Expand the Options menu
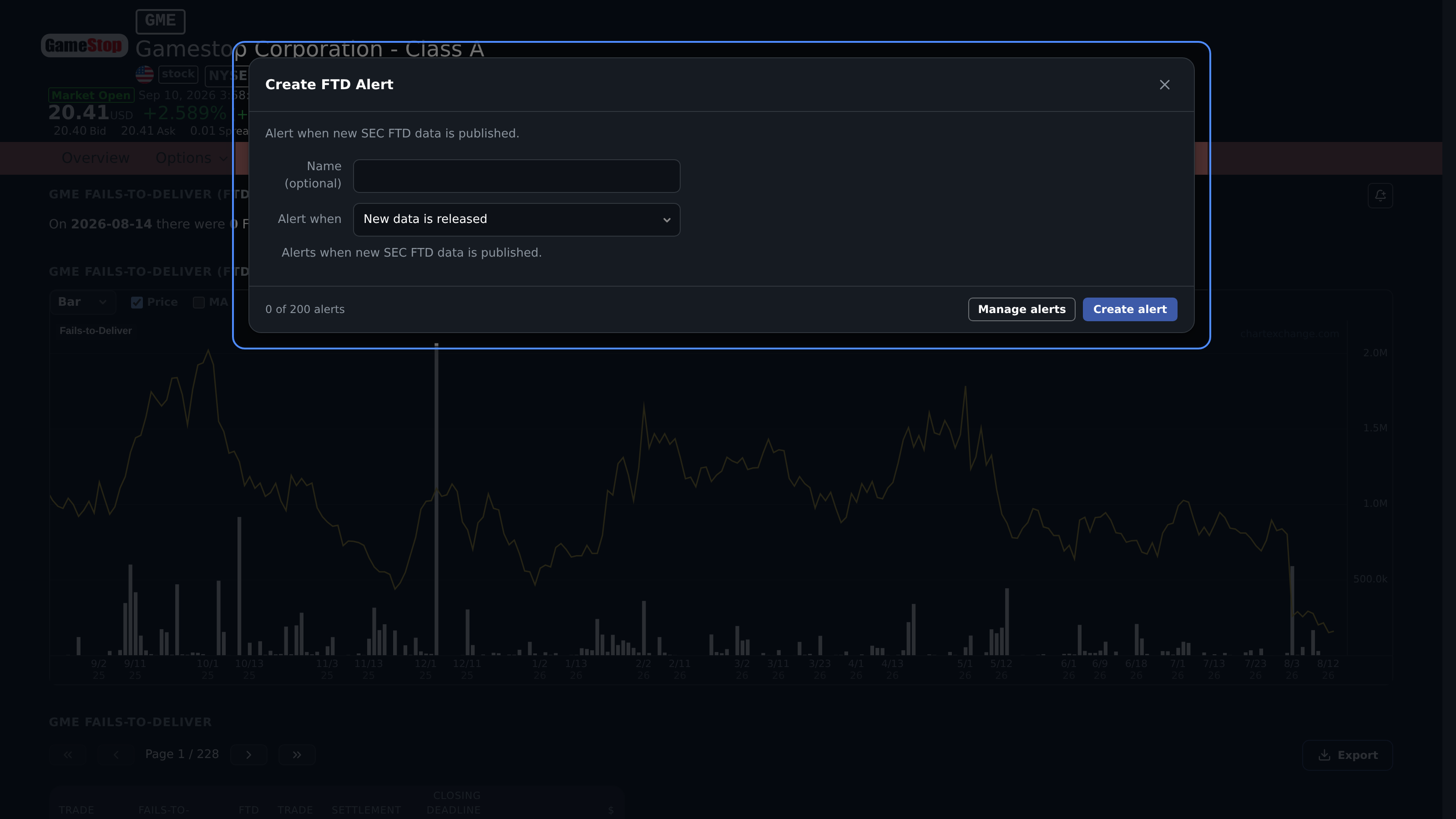 pyautogui.click(x=191, y=158)
